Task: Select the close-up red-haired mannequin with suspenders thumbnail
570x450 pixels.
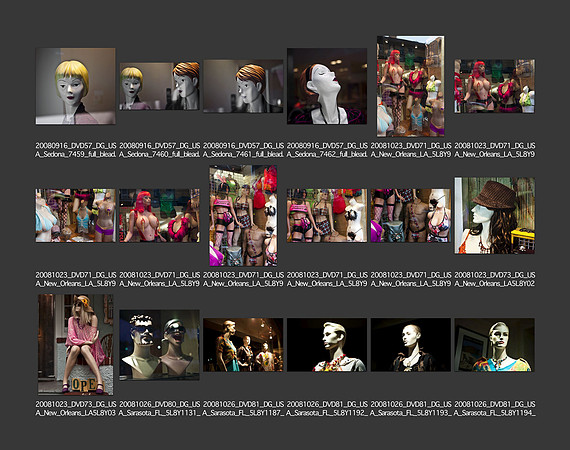Action: (x=159, y=216)
